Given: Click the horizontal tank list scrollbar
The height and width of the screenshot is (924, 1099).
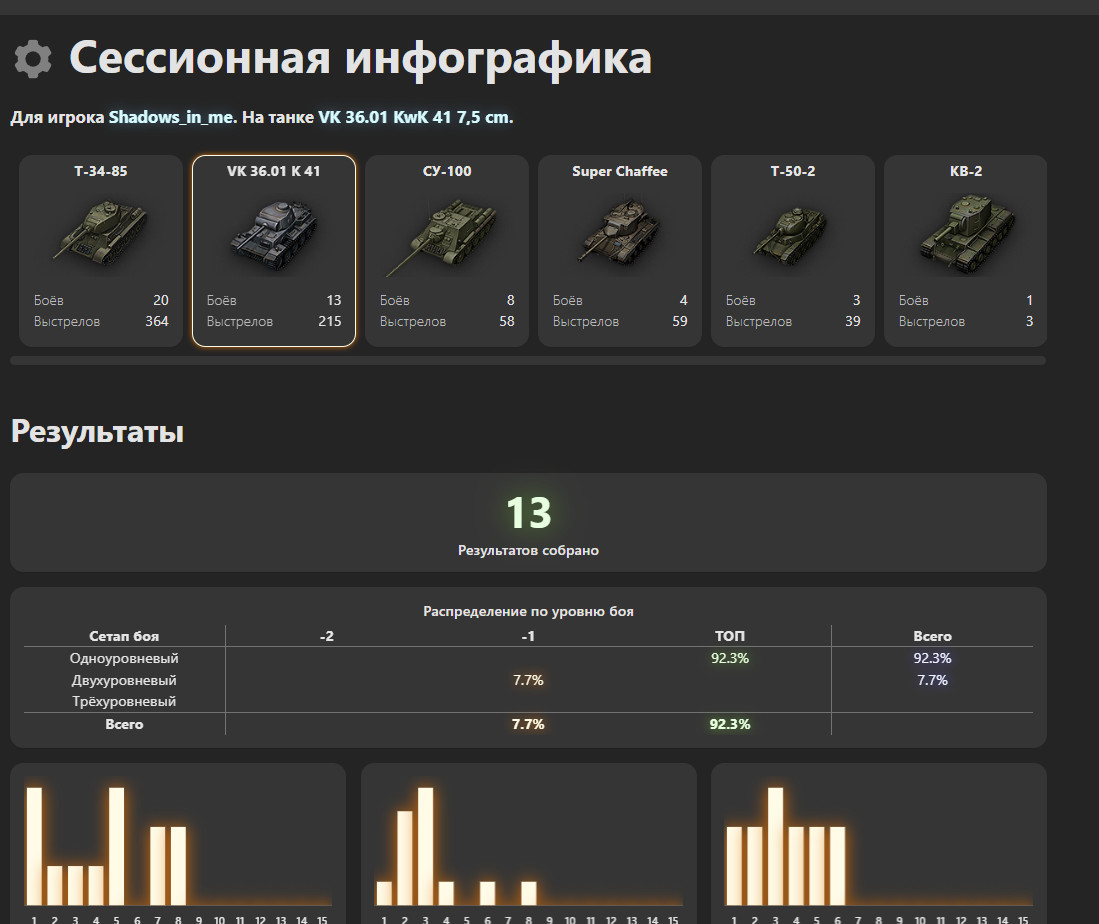Looking at the screenshot, I should (x=528, y=360).
